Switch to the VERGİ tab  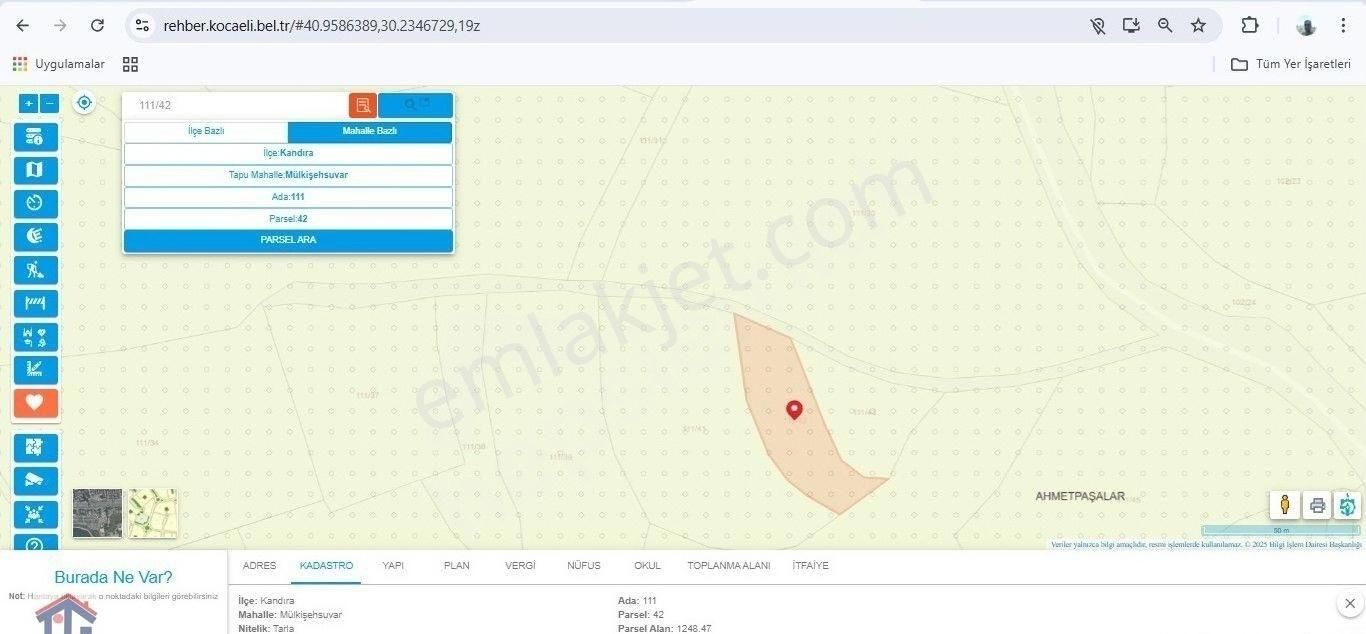point(520,566)
